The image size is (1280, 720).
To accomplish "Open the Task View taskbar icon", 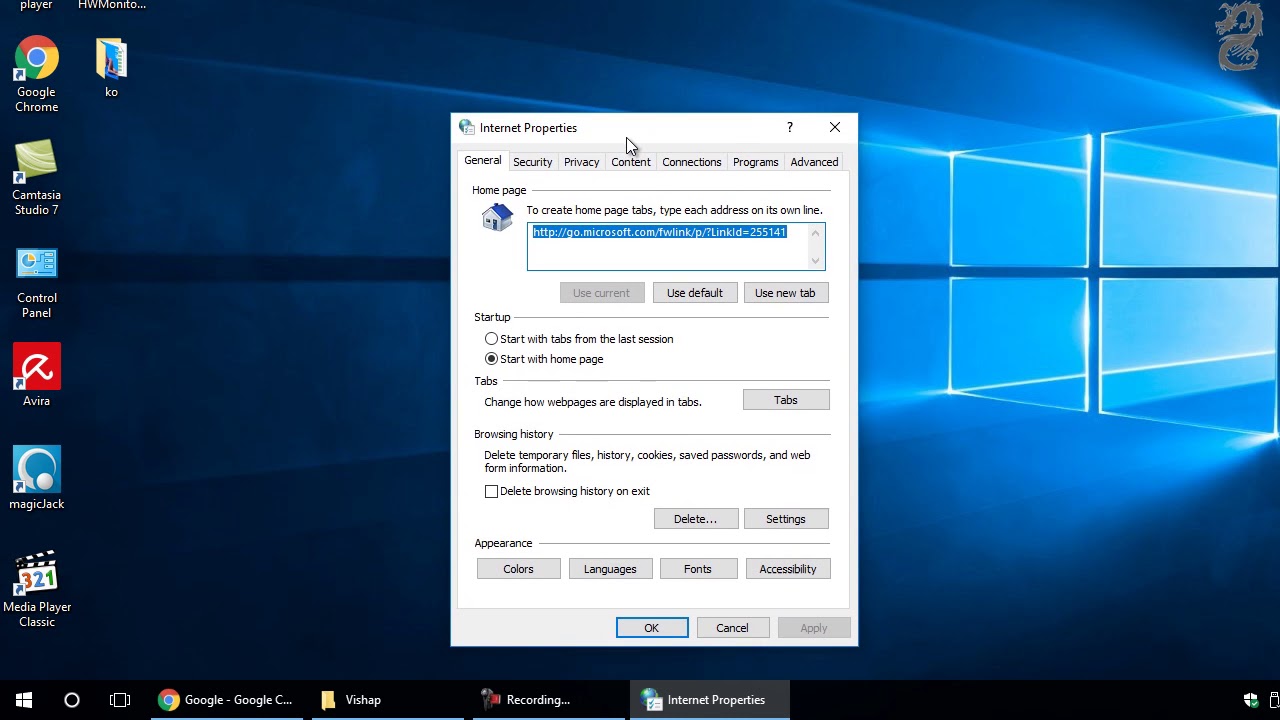I will [120, 700].
